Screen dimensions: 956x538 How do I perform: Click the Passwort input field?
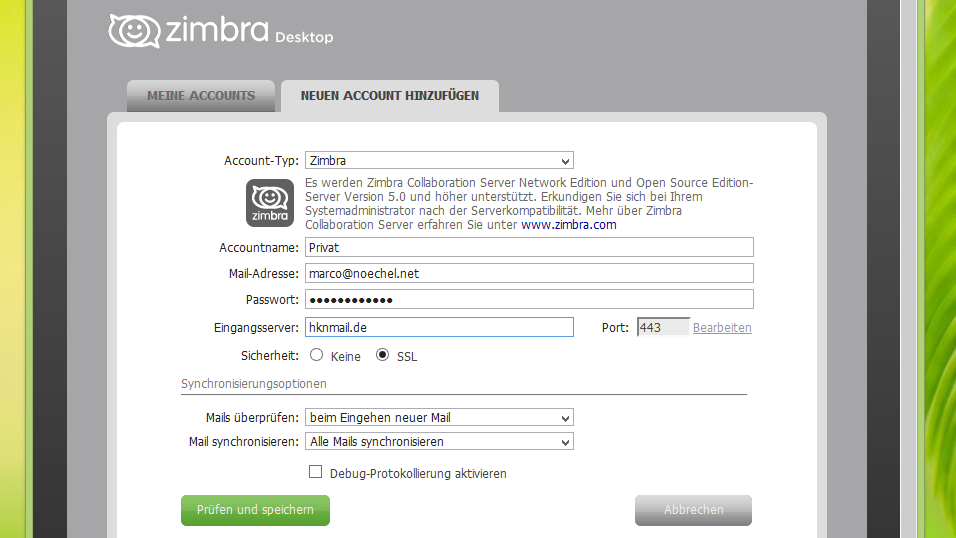pyautogui.click(x=528, y=300)
